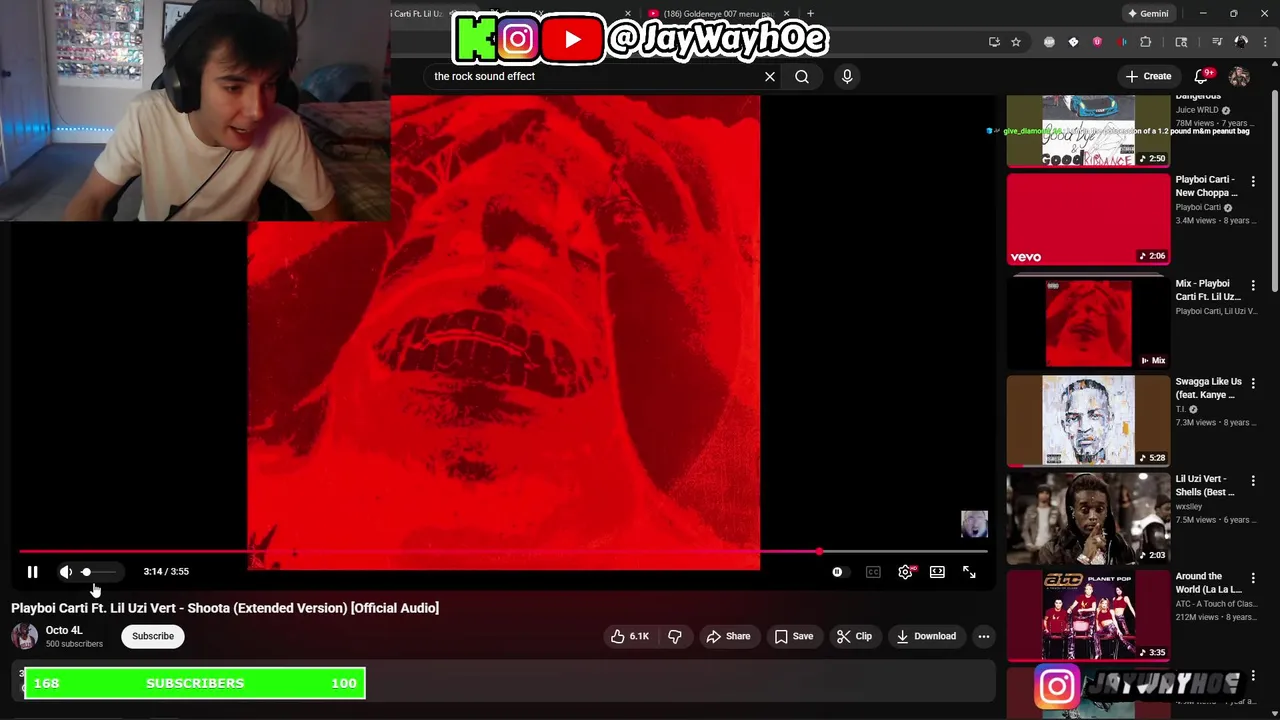Viewport: 1280px width, 720px height.
Task: Open more actions menu beside Download
Action: [x=984, y=636]
